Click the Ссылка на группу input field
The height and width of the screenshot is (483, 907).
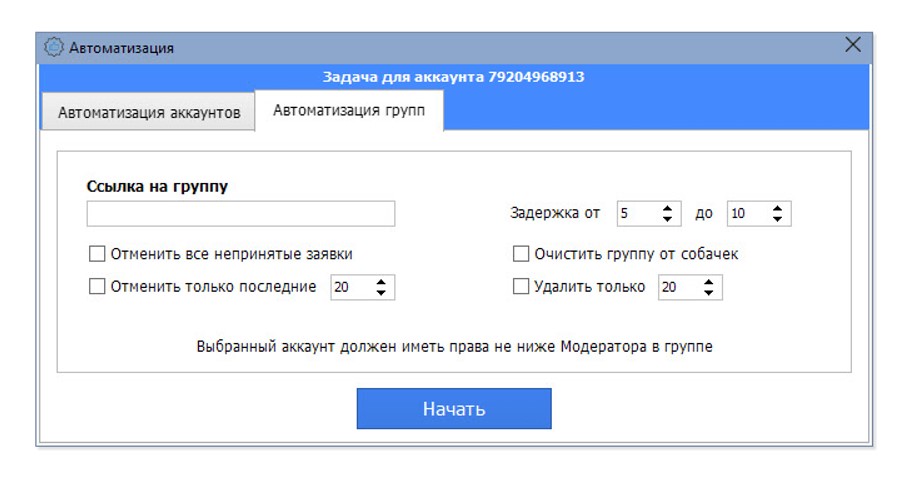pyautogui.click(x=240, y=214)
